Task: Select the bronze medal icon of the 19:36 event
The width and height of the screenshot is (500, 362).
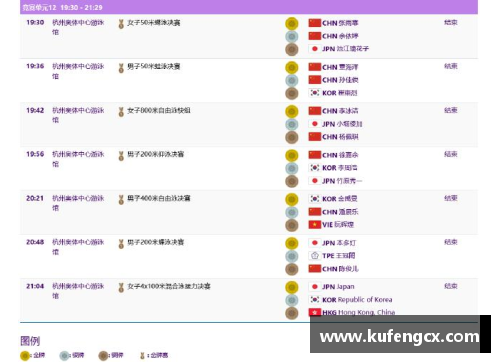Action: (x=292, y=93)
